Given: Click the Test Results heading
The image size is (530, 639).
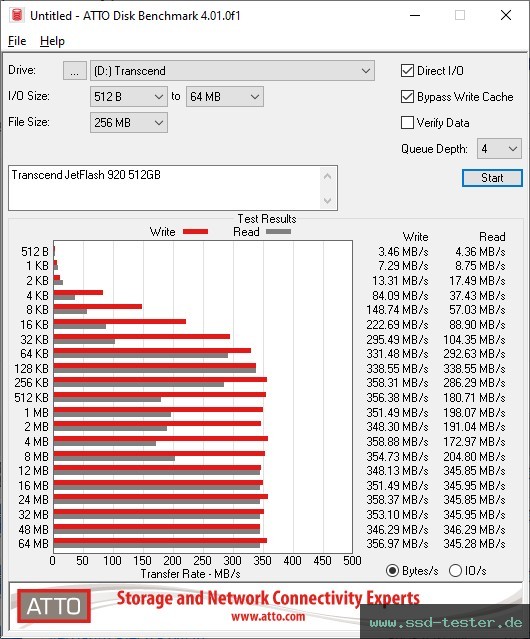Looking at the screenshot, I should (267, 219).
